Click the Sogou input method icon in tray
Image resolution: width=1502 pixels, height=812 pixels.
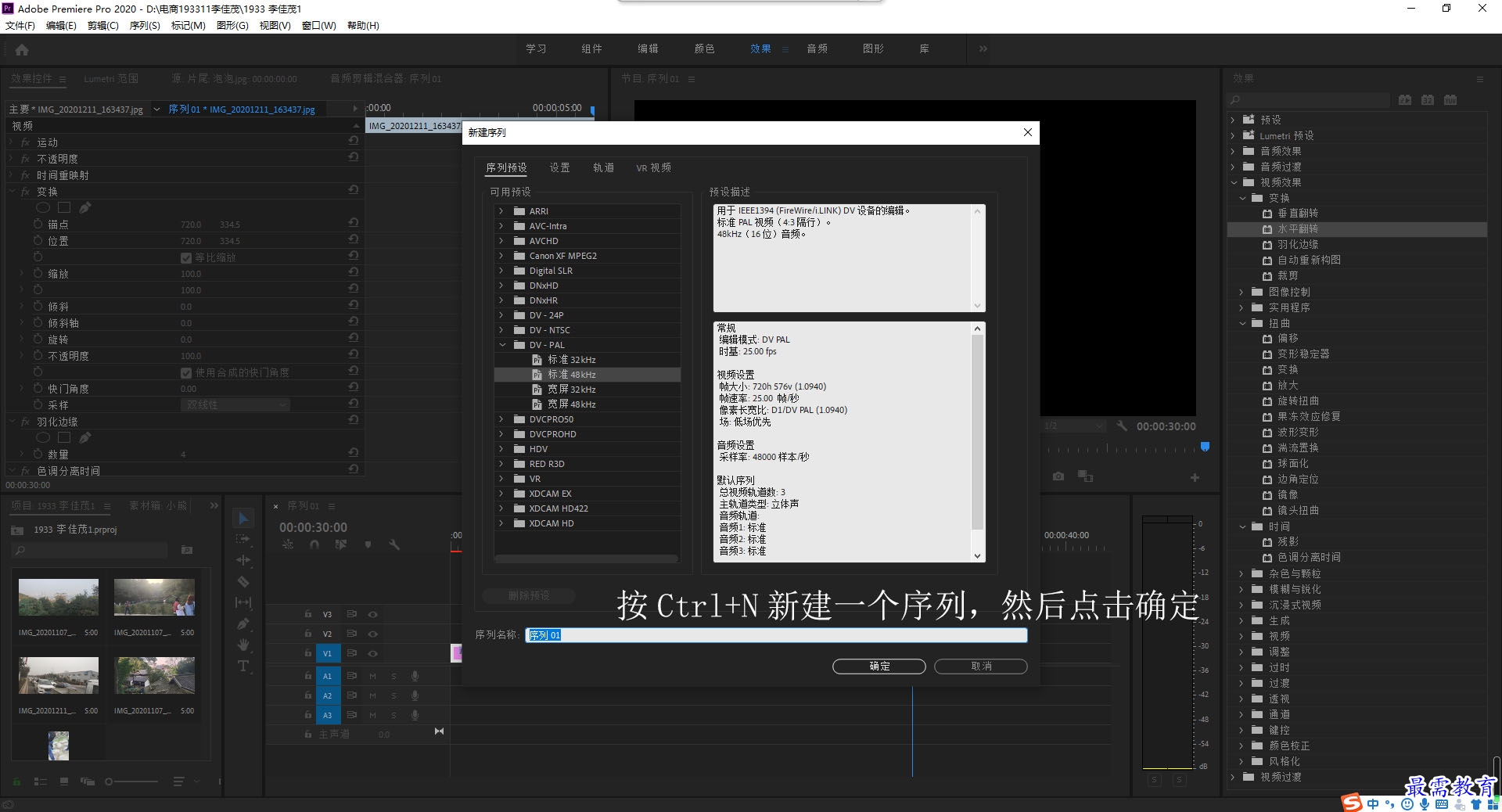click(1352, 803)
